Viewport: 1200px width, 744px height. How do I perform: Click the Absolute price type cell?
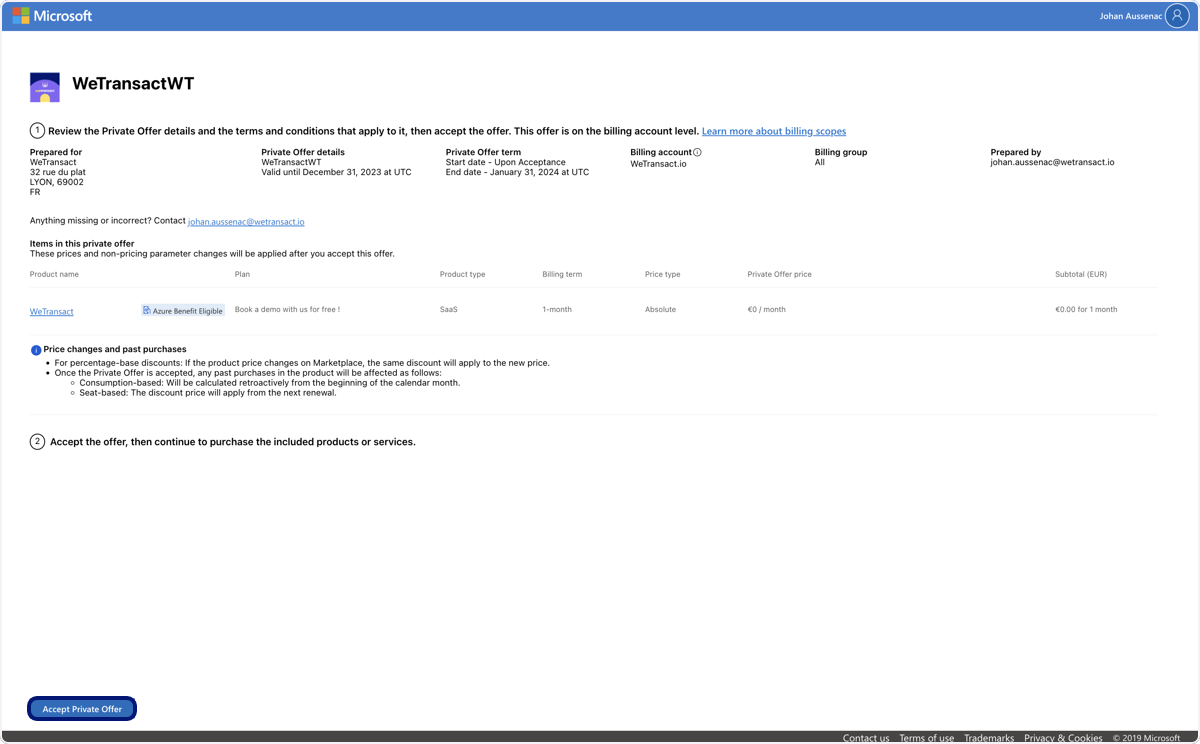(x=660, y=309)
